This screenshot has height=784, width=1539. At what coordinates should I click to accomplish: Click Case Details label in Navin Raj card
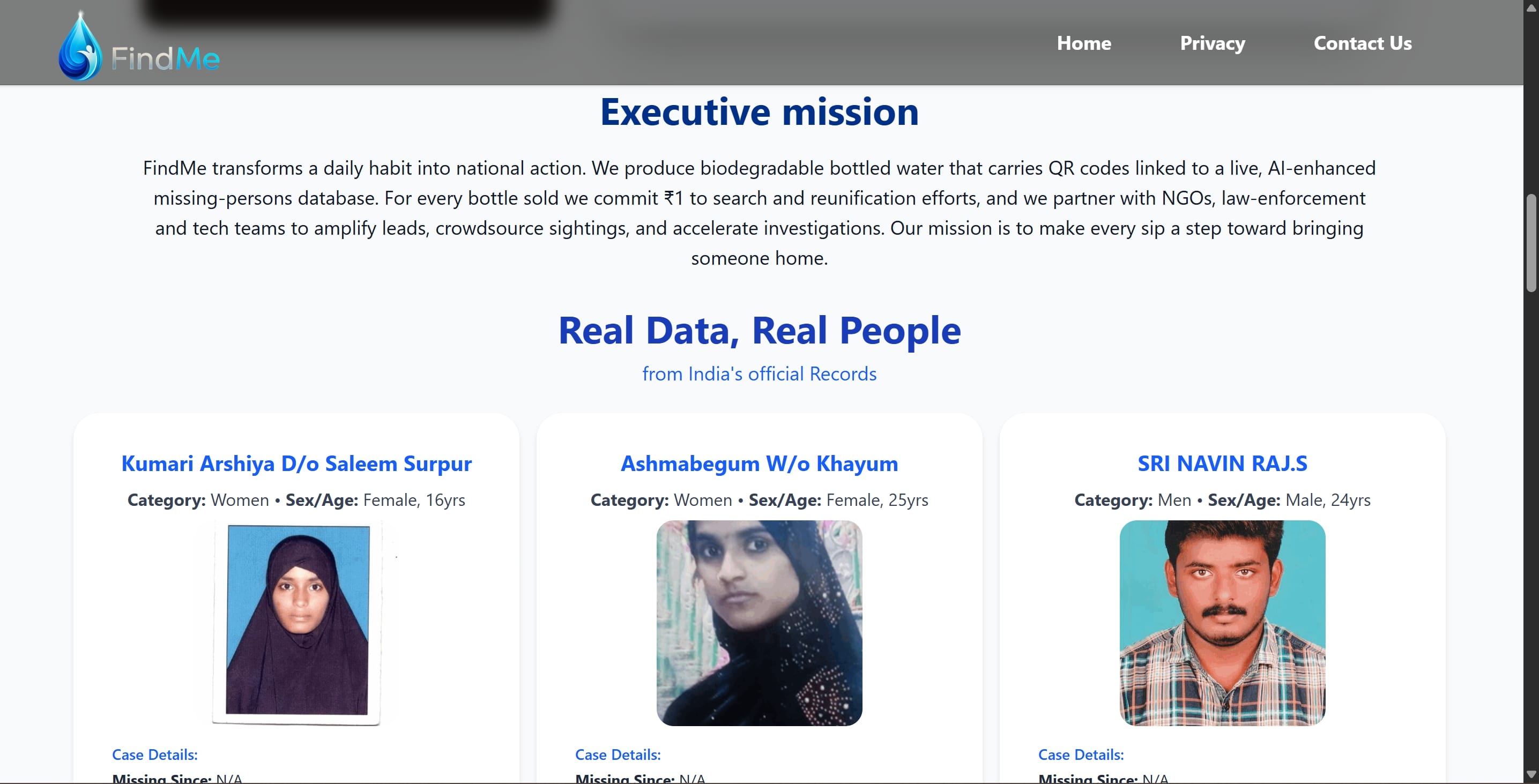click(1080, 754)
